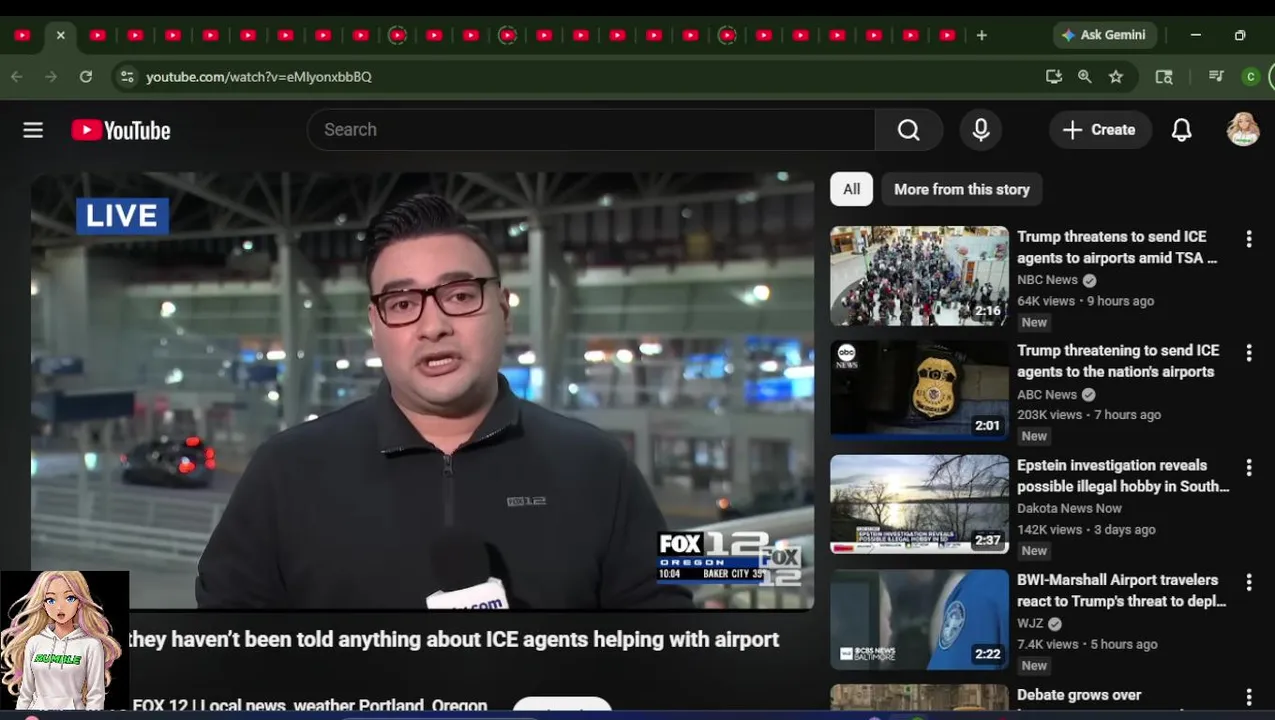Go to YouTube home via the logo
This screenshot has height=720, width=1275.
pos(121,130)
